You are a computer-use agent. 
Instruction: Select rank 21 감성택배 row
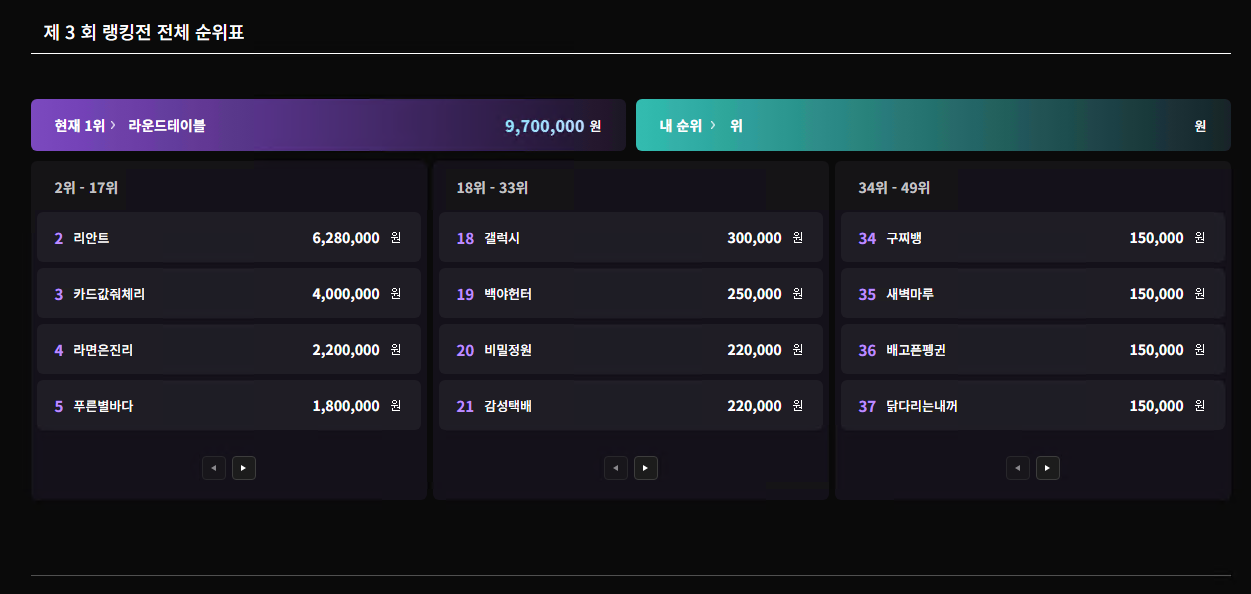630,405
